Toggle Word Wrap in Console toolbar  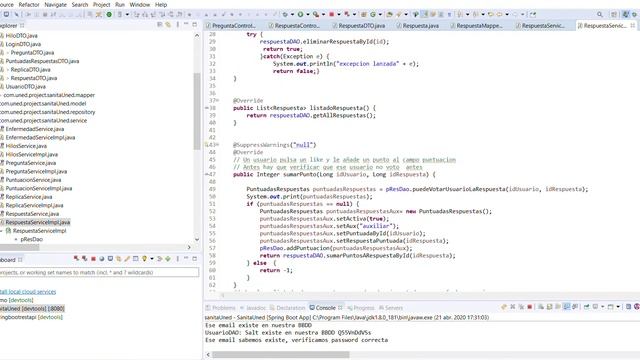click(x=558, y=307)
